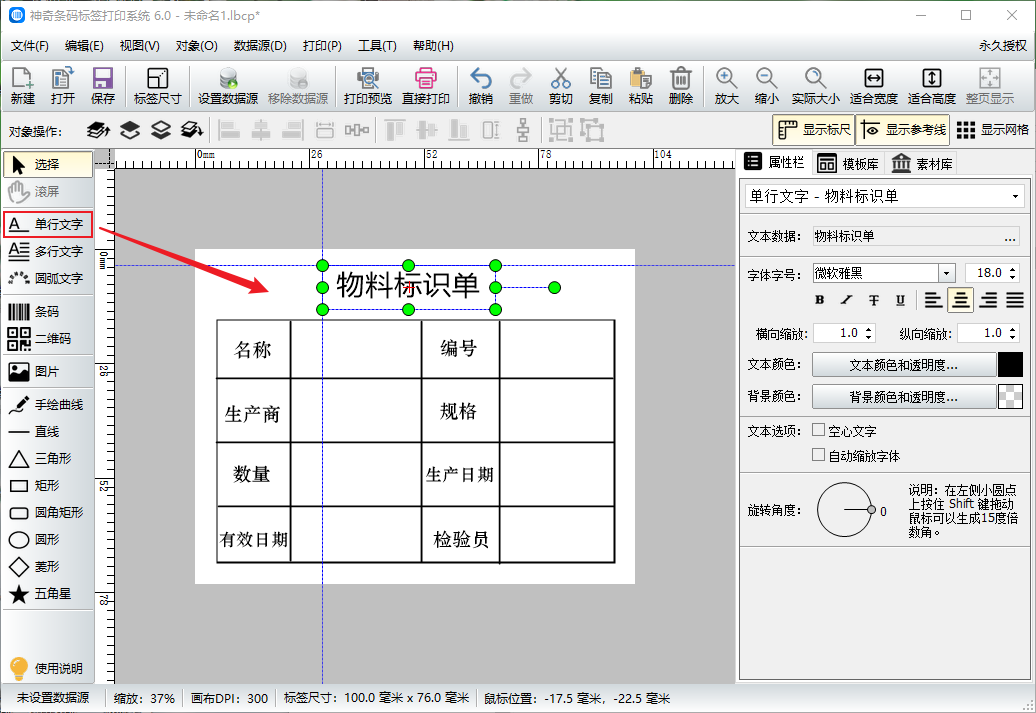Image resolution: width=1036 pixels, height=713 pixels.
Task: Open the 文件(F) menu
Action: click(x=30, y=46)
